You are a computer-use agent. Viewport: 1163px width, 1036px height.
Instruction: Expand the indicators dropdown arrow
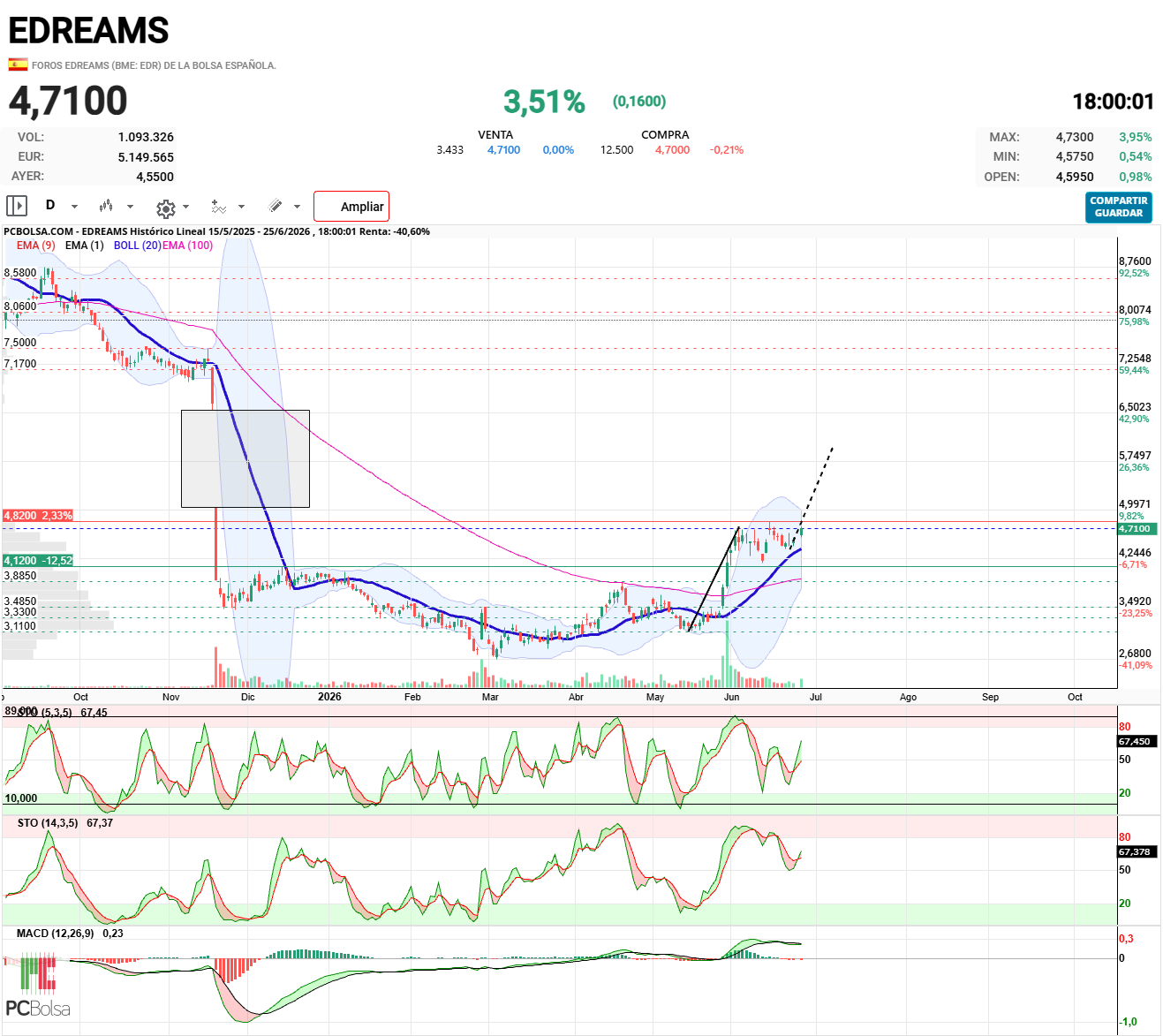pyautogui.click(x=241, y=207)
